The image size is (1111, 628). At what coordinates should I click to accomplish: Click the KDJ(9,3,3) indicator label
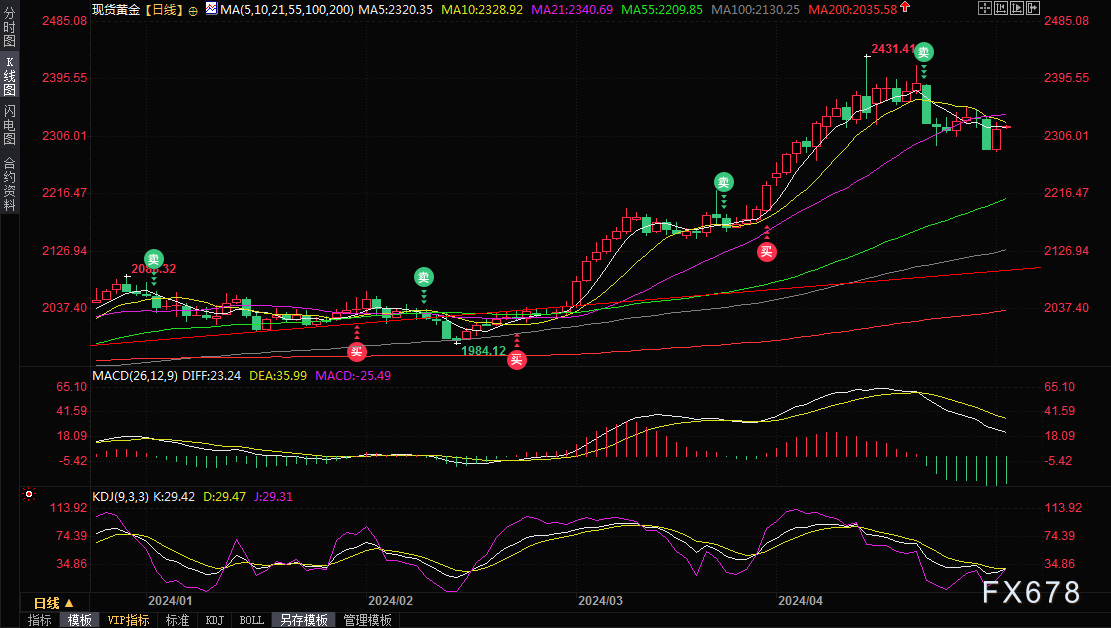pos(120,497)
